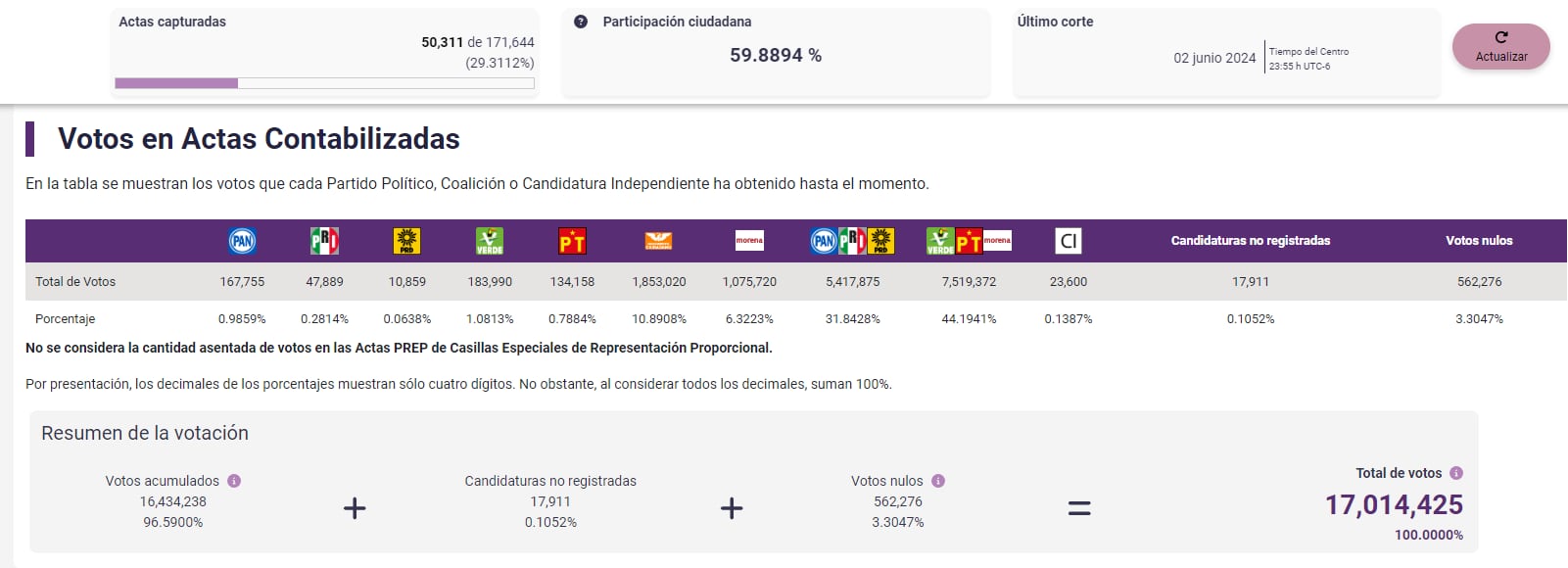Select the PRD party logo

coord(406,241)
